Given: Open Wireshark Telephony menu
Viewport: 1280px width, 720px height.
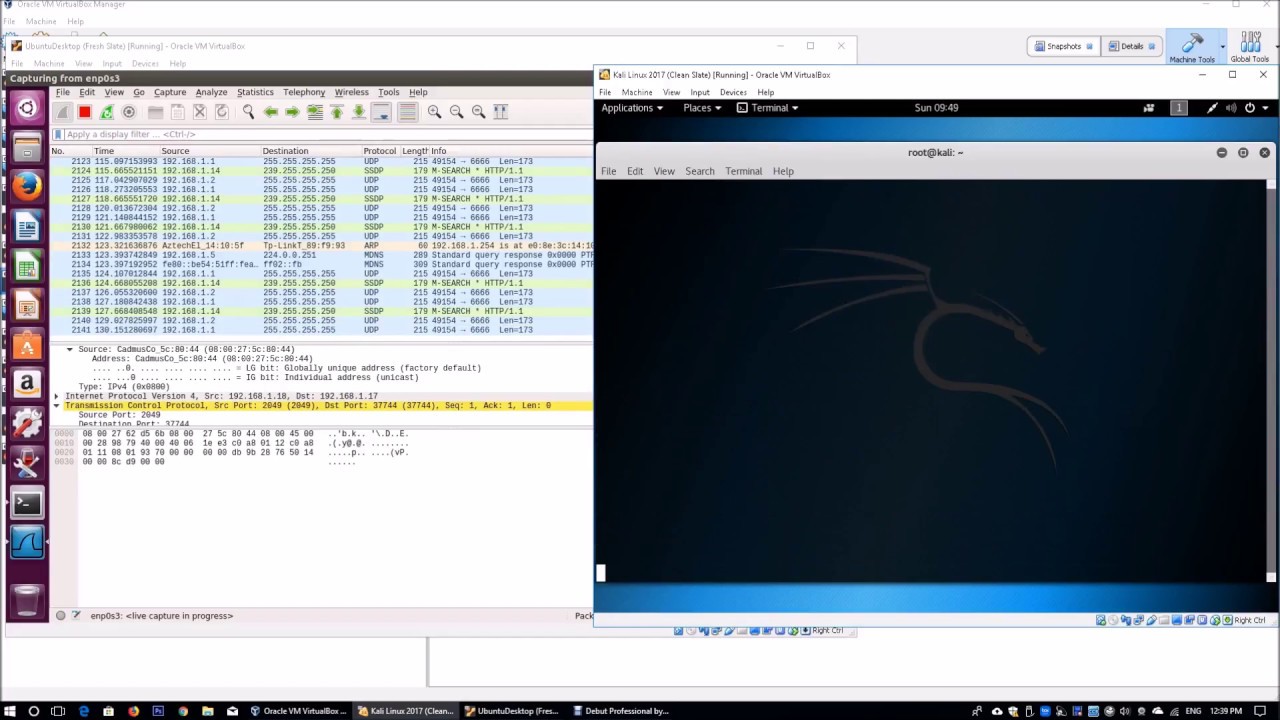Looking at the screenshot, I should 304,92.
